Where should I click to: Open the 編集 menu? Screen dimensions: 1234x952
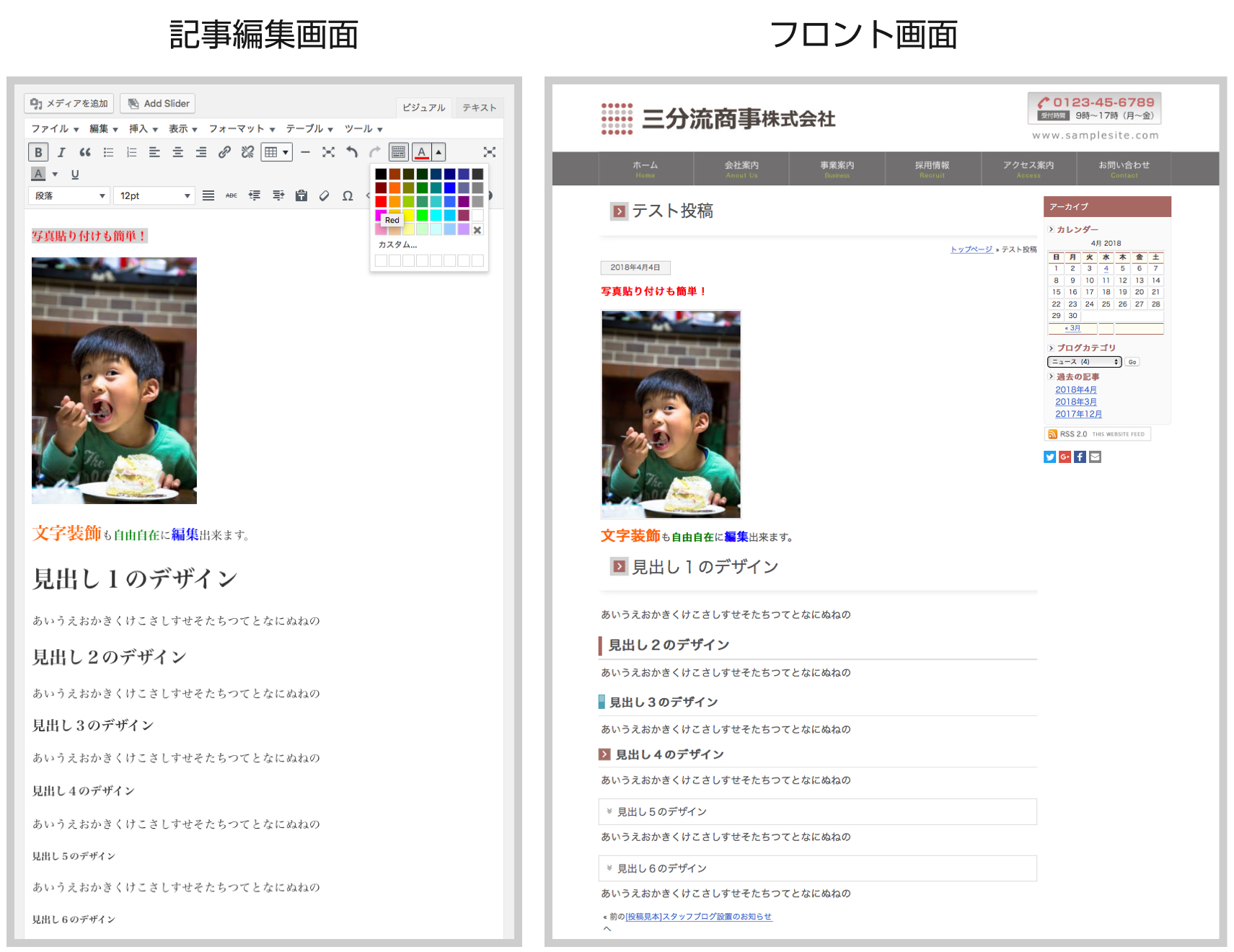tap(103, 128)
